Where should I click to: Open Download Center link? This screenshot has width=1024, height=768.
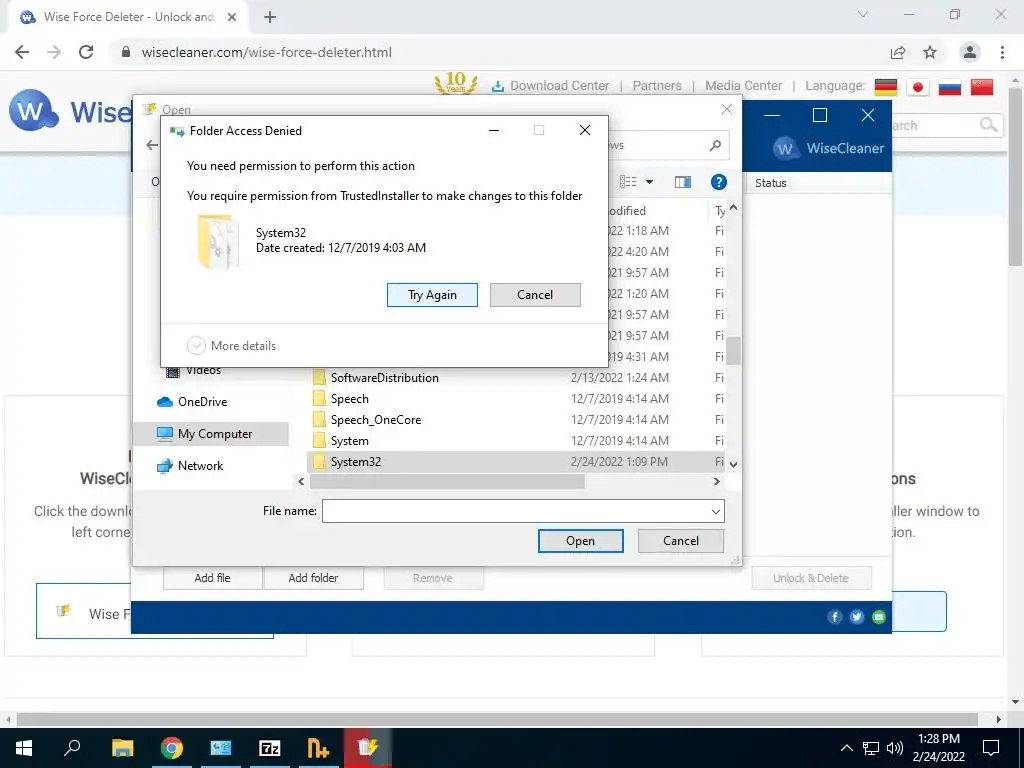(x=551, y=86)
